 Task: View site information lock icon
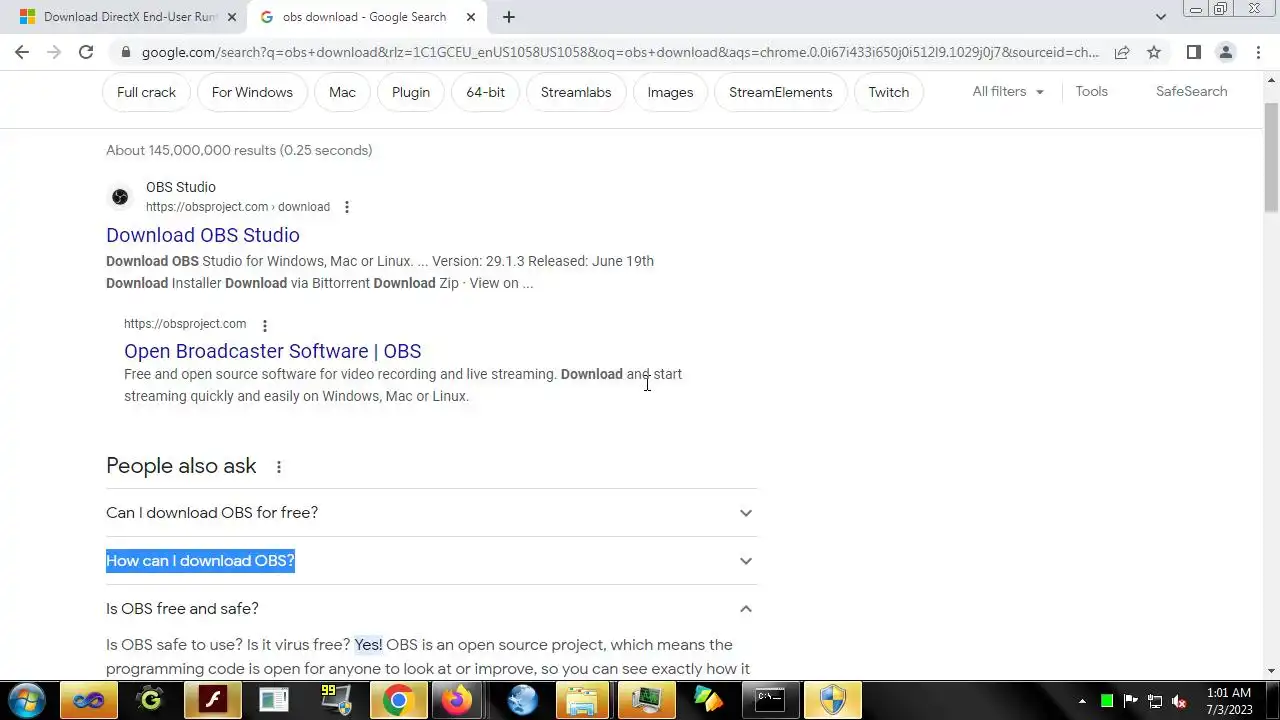click(x=125, y=52)
